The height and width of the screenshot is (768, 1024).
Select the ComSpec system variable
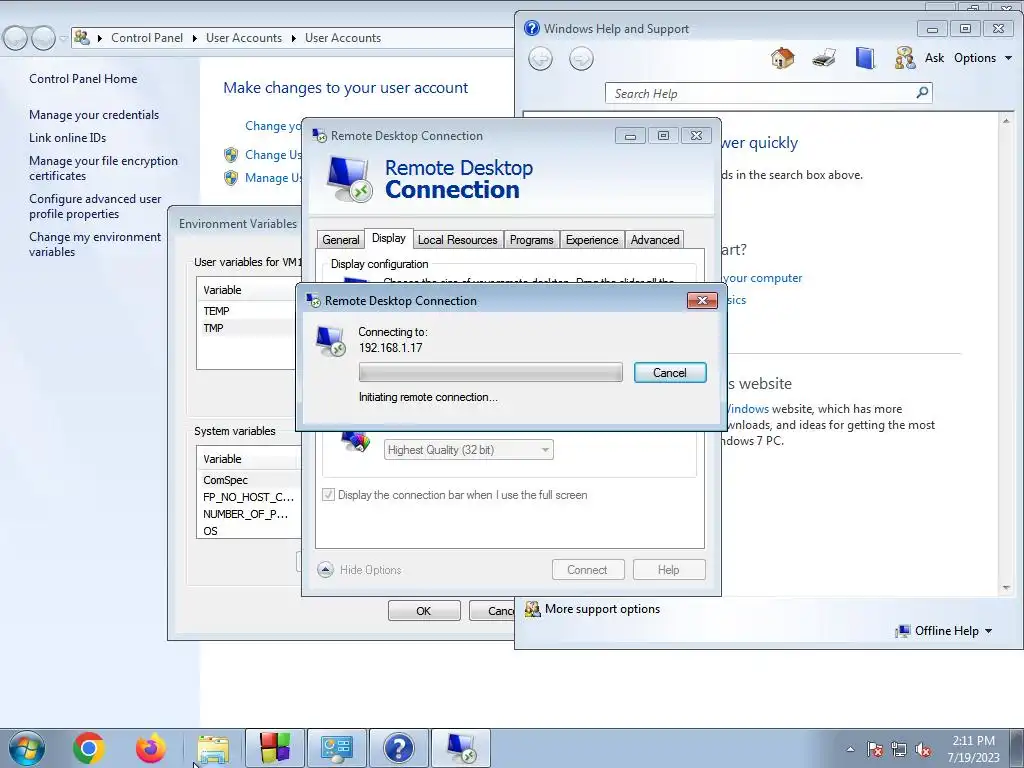tap(249, 480)
